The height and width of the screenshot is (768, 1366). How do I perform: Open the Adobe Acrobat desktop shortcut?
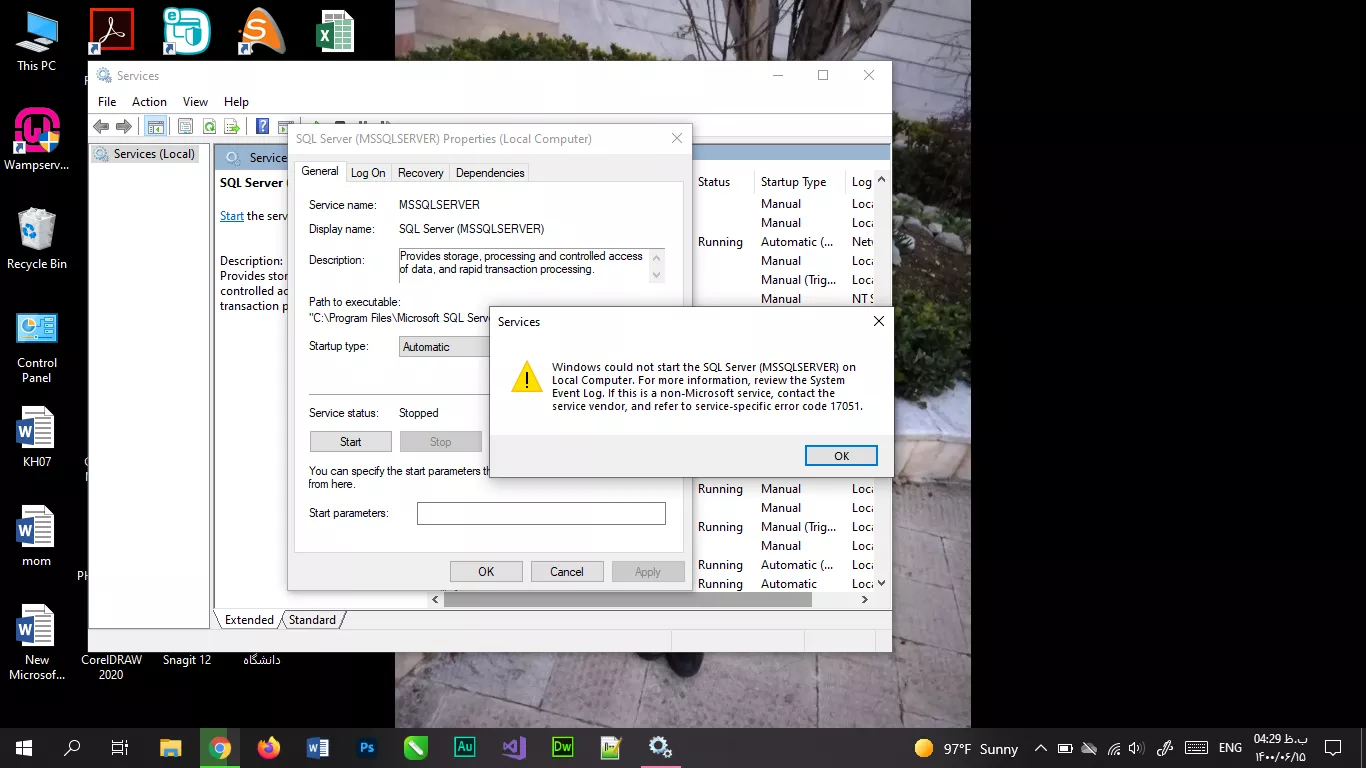(x=112, y=31)
